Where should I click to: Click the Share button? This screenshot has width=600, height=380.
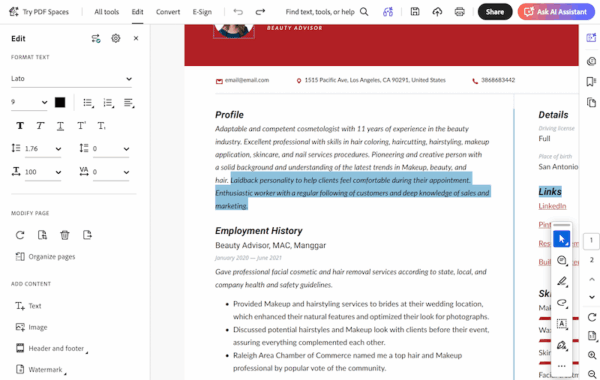point(495,12)
